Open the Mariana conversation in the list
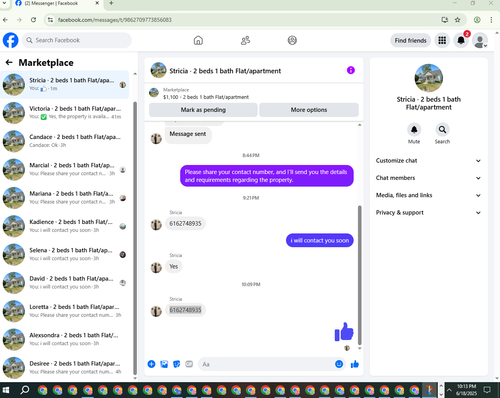Viewport: 500px width, 398px height. point(65,198)
